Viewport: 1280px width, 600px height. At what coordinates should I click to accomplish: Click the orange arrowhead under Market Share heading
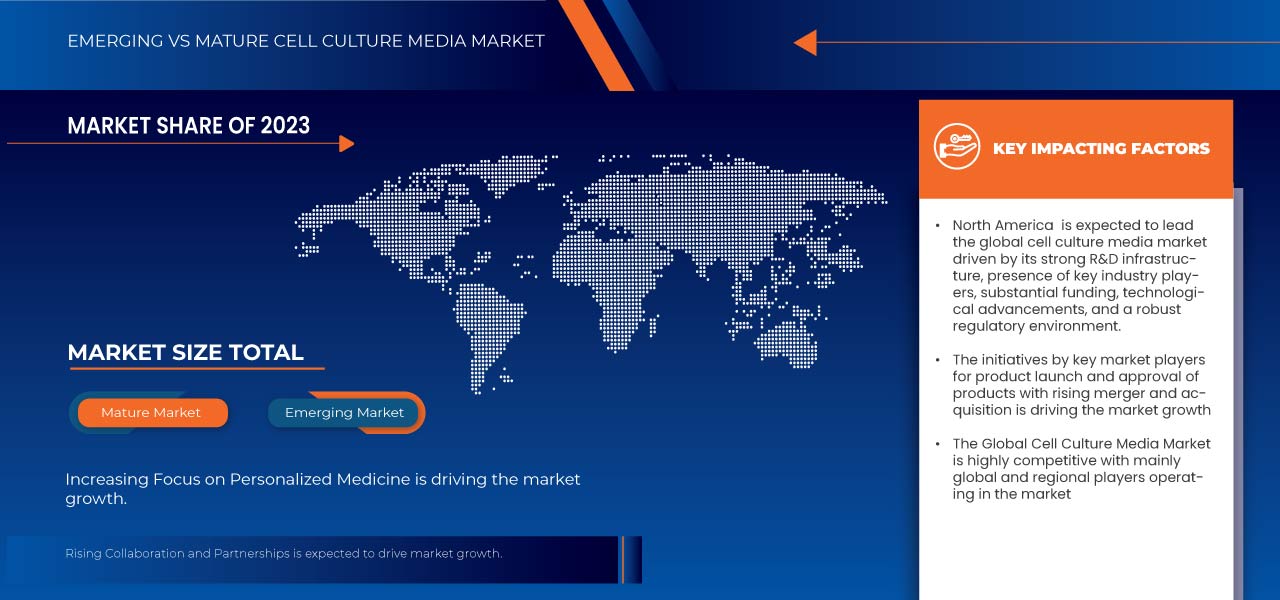[x=346, y=144]
